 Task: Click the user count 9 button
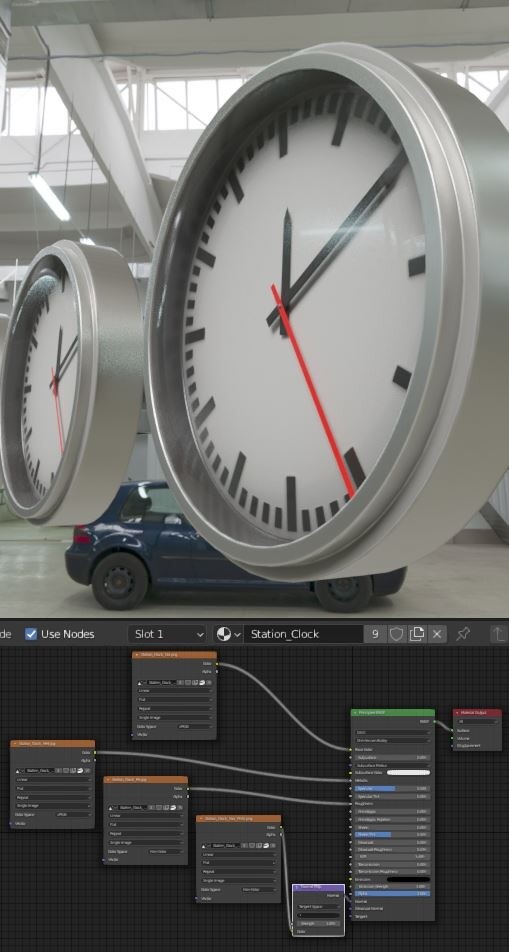[375, 634]
